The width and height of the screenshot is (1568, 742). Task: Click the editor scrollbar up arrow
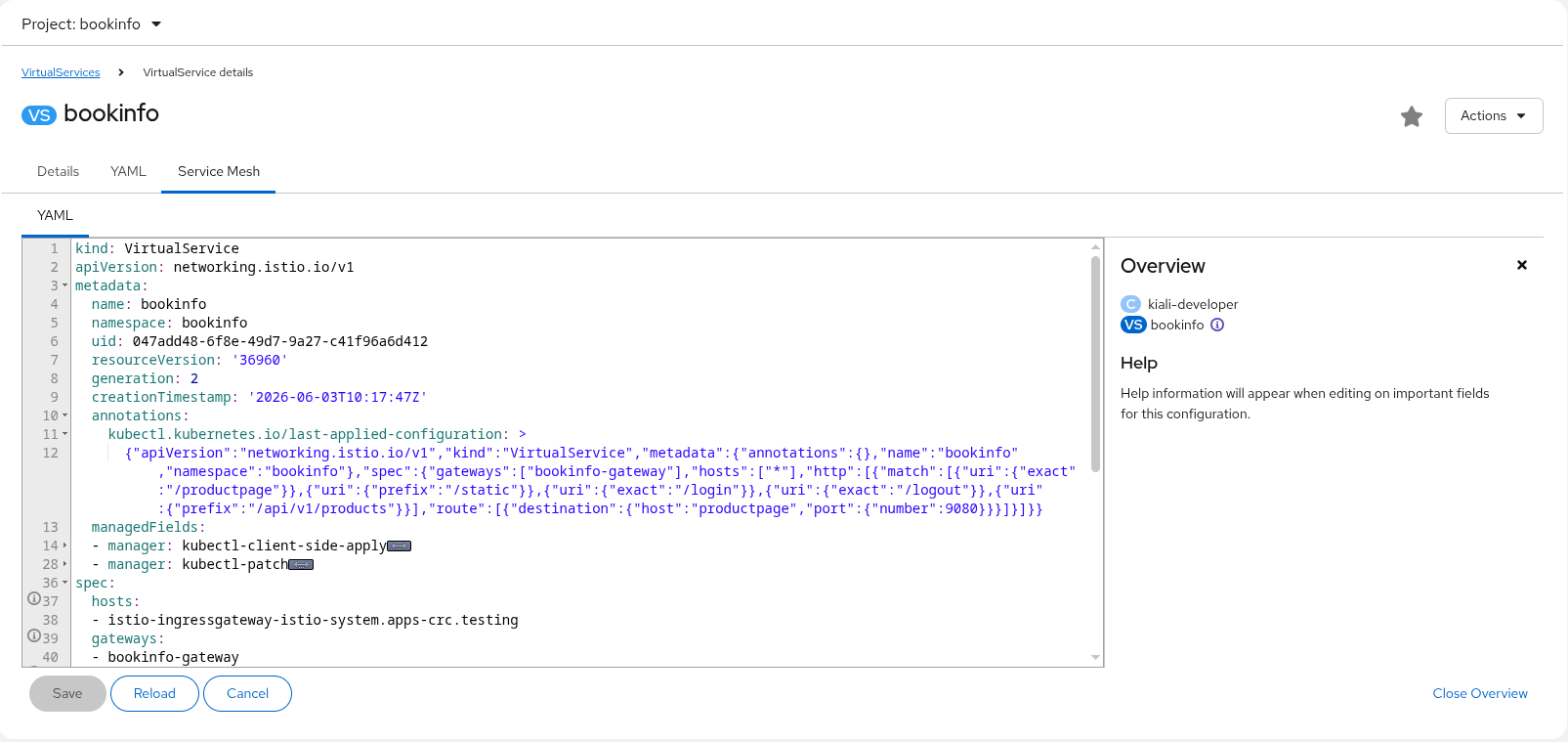coord(1095,247)
